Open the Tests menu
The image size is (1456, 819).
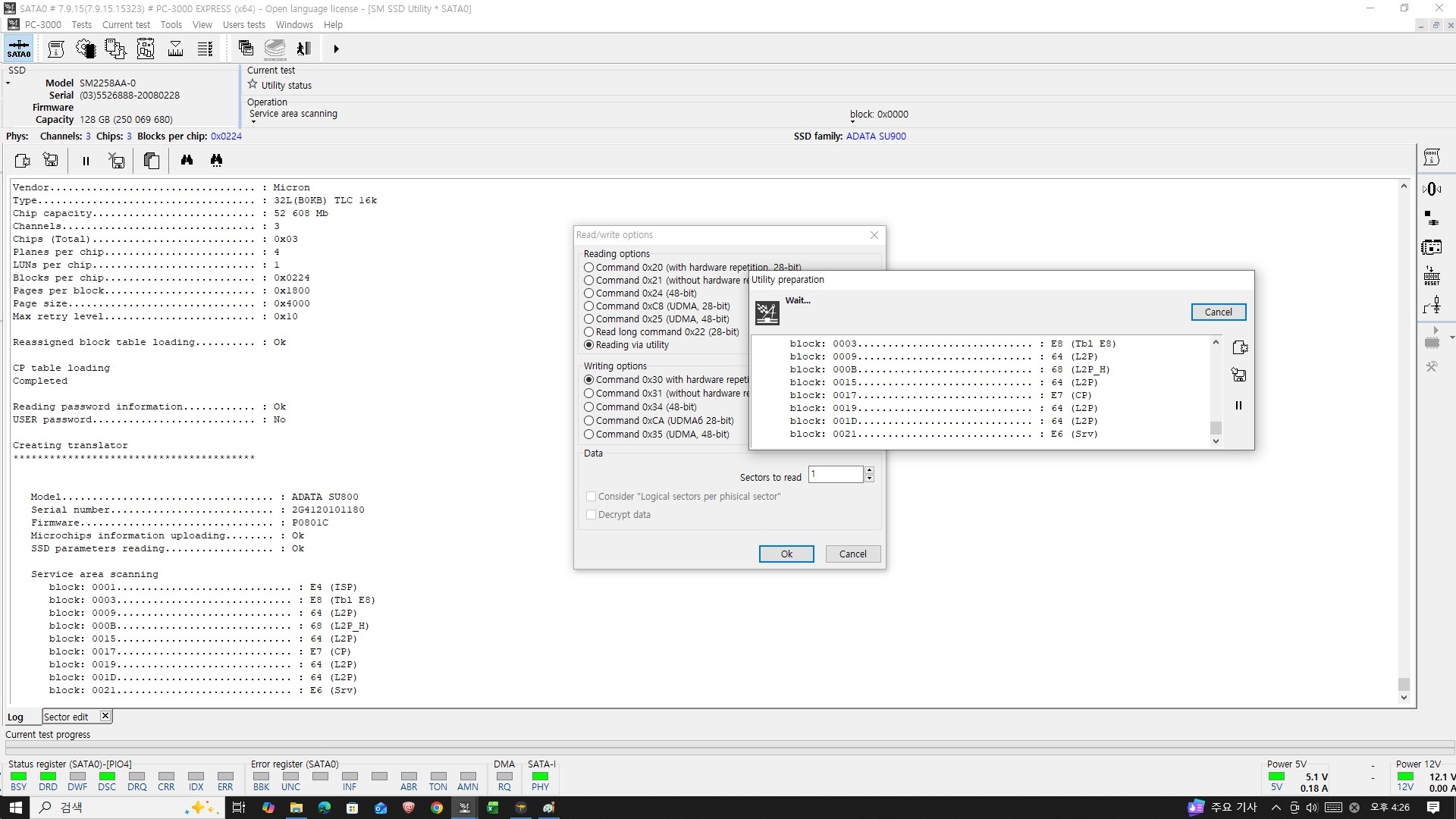[x=81, y=24]
